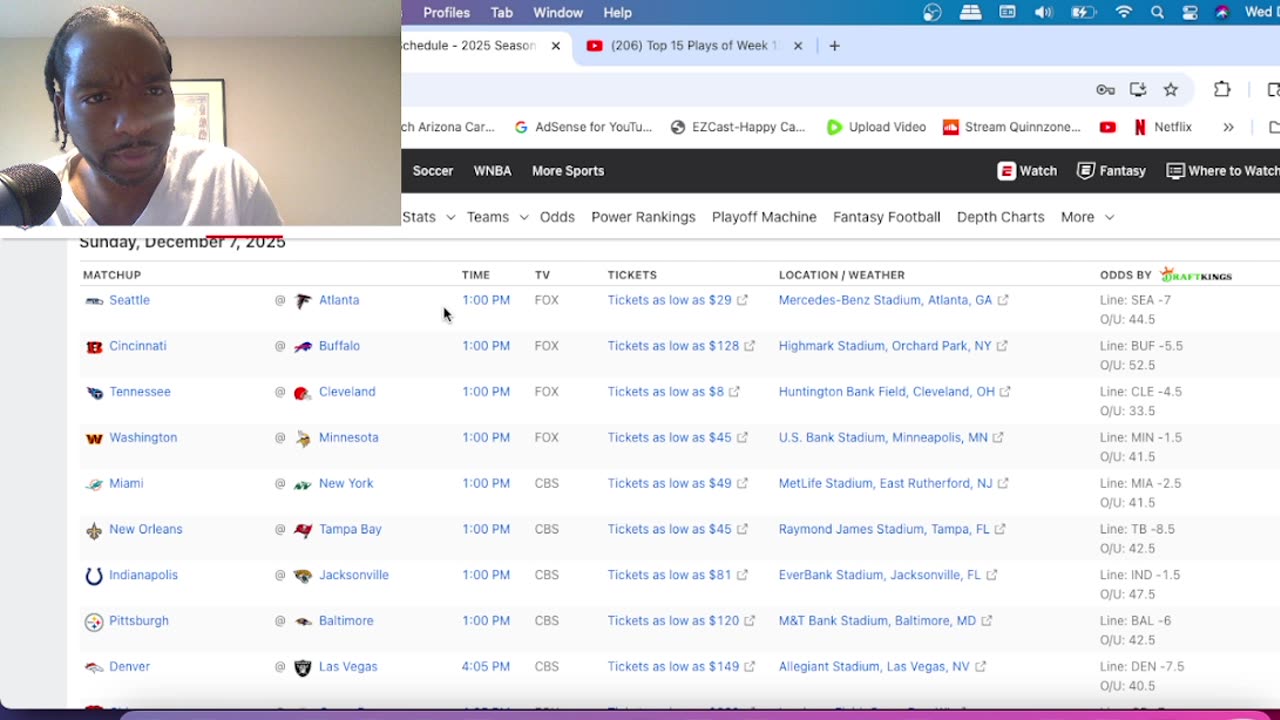Click the Cleveland Browns logo

click(x=303, y=393)
